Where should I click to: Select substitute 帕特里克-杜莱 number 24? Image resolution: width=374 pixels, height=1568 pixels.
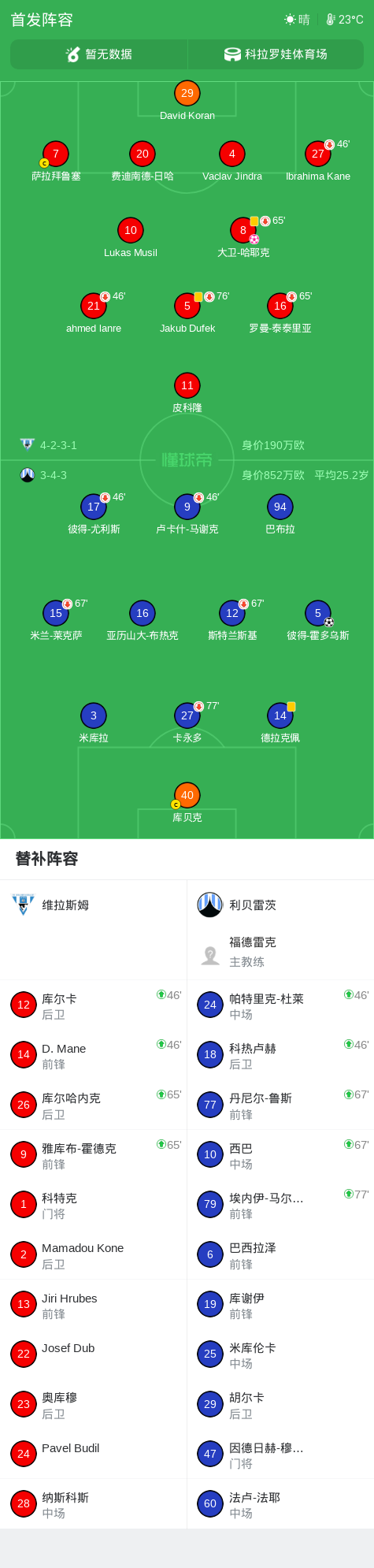coord(280,1005)
